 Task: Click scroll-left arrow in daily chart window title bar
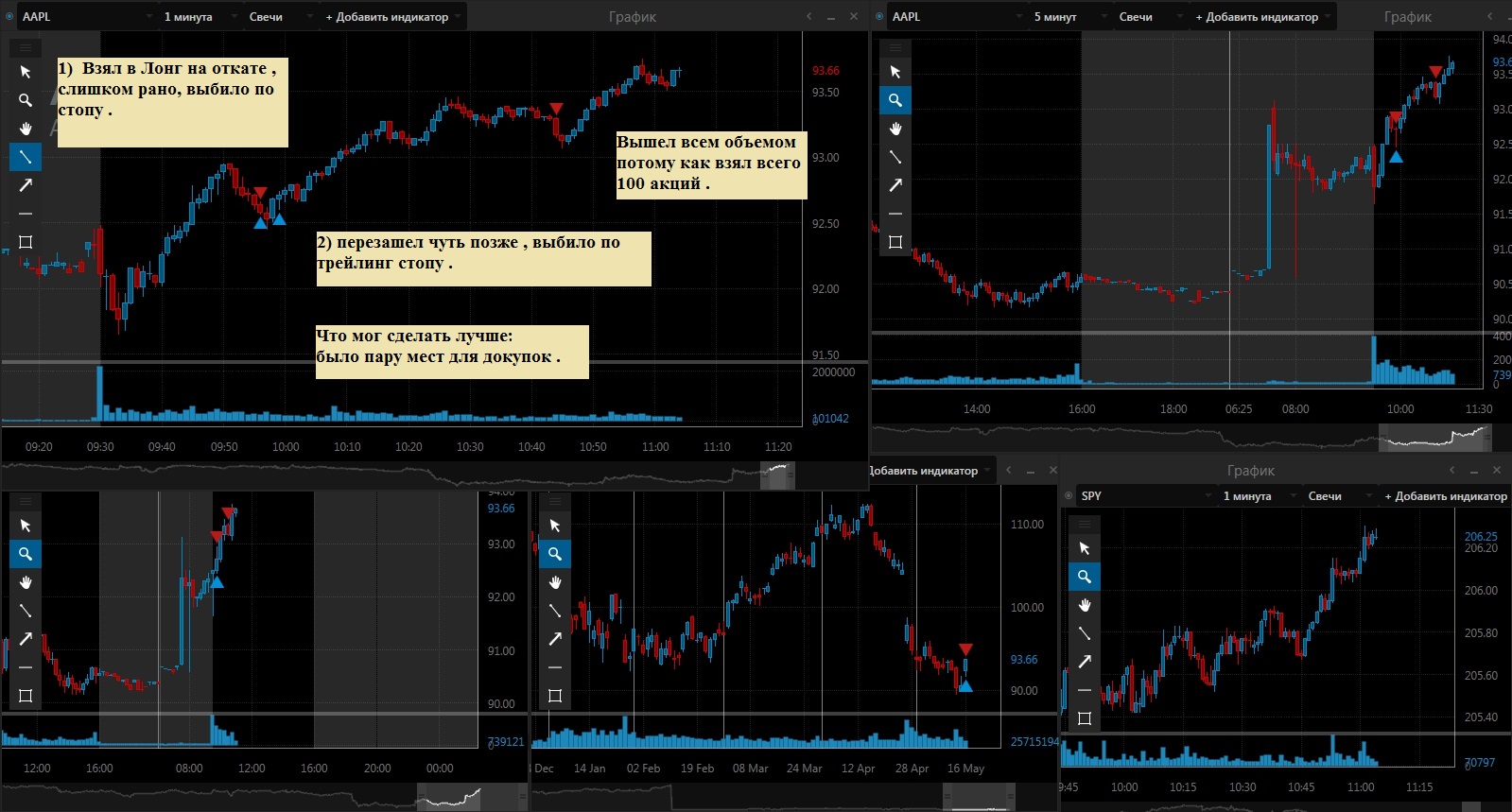1008,471
